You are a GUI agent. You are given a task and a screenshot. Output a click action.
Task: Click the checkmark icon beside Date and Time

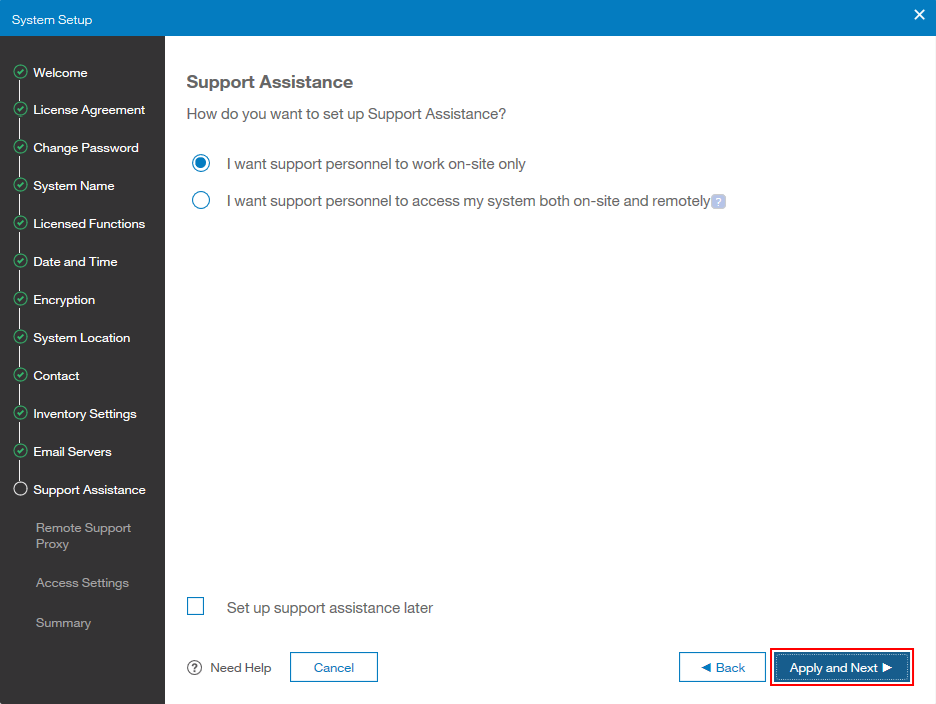tap(20, 261)
